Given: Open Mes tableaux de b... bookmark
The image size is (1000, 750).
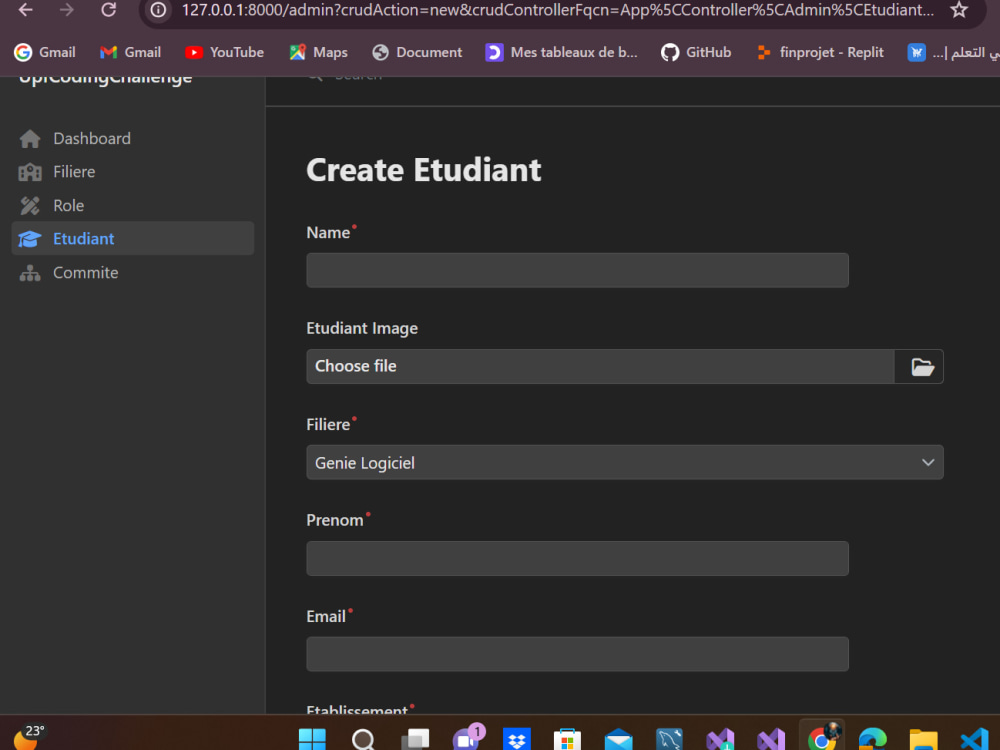Looking at the screenshot, I should 561,52.
